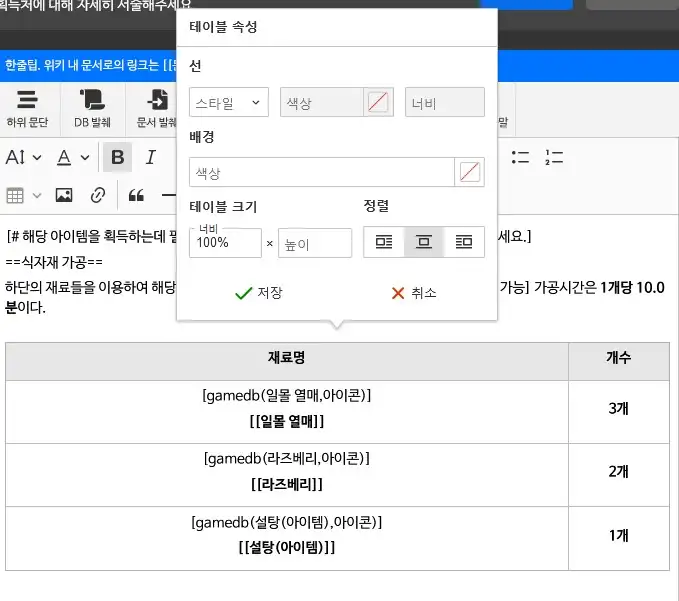Click the link insertion chain icon

98,195
